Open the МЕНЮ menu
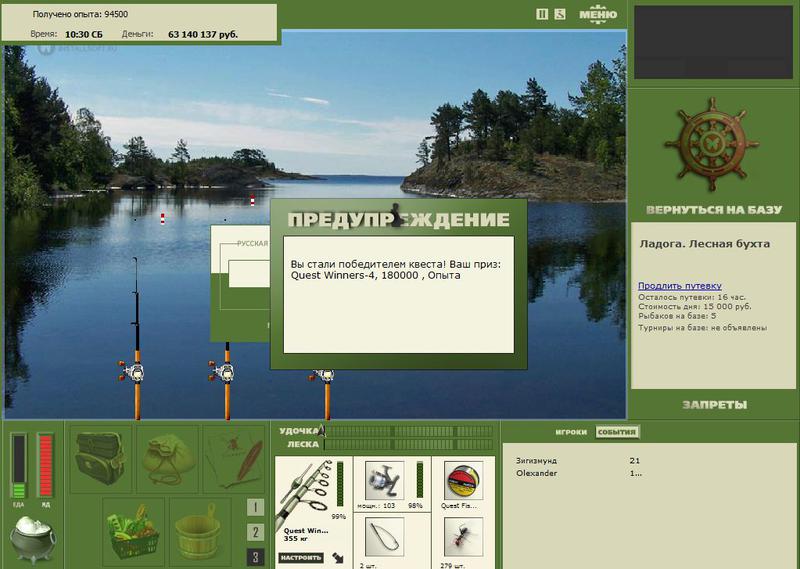 tap(598, 14)
